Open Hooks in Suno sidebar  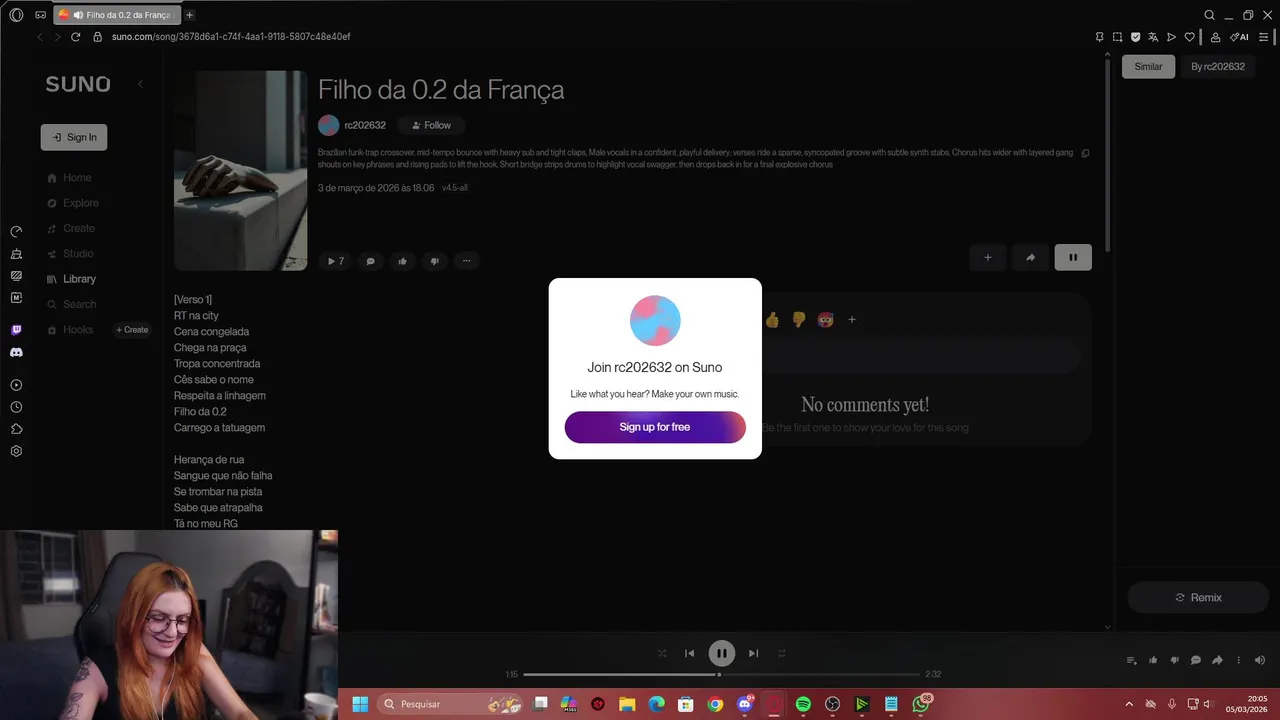[x=70, y=330]
